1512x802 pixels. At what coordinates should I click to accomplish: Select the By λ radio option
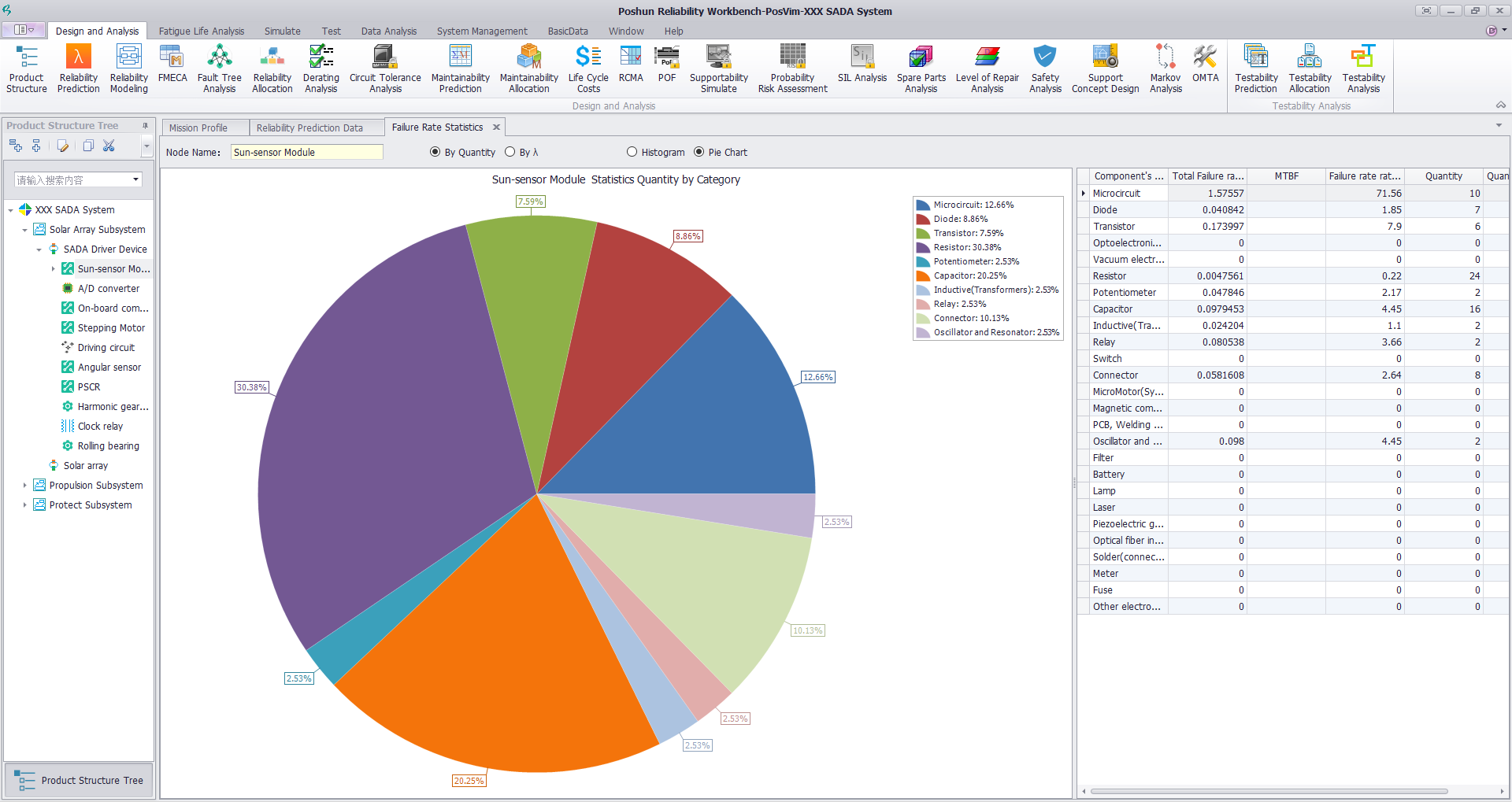click(x=510, y=152)
